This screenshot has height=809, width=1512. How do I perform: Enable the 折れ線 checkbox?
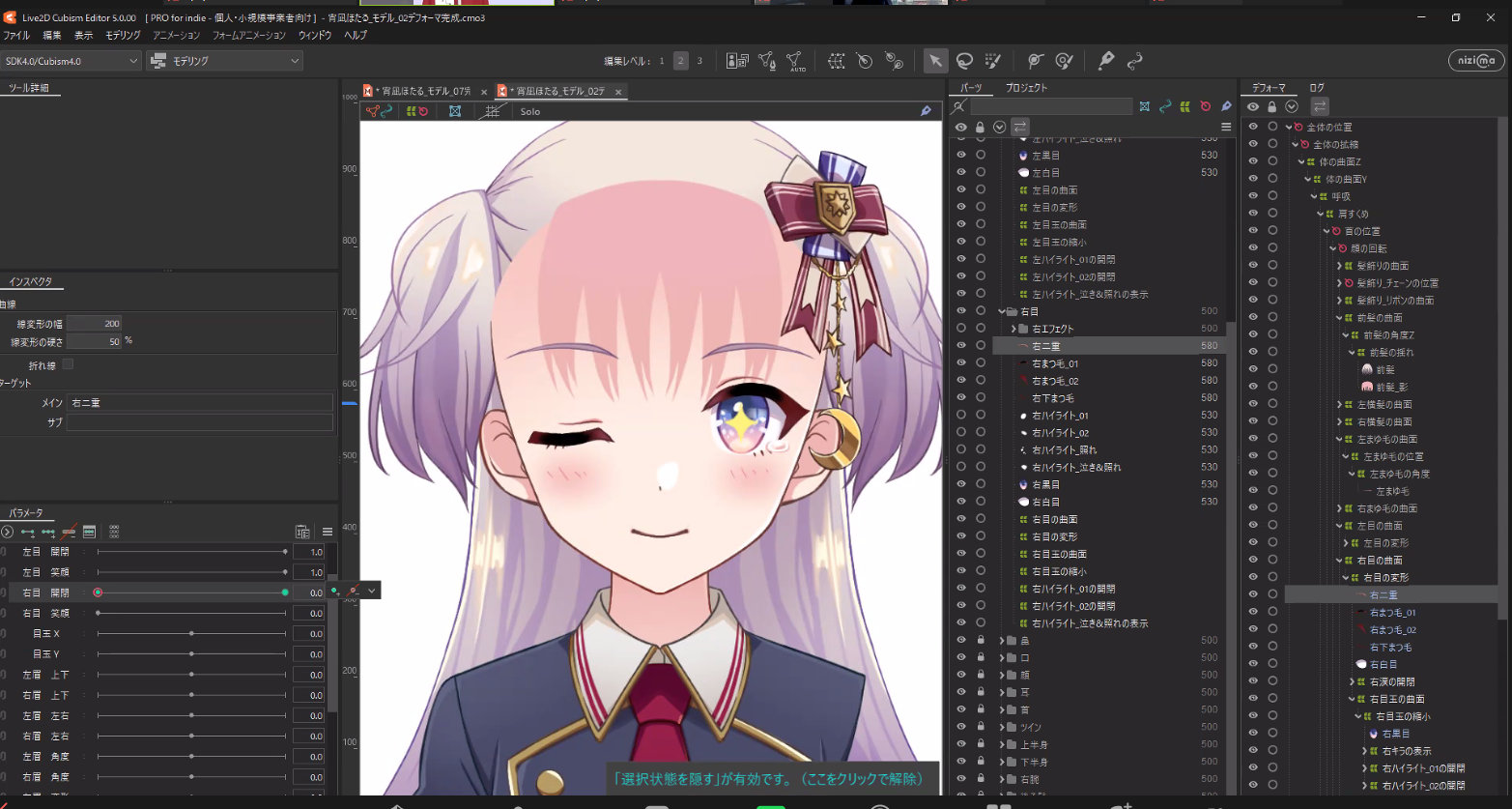tap(68, 364)
